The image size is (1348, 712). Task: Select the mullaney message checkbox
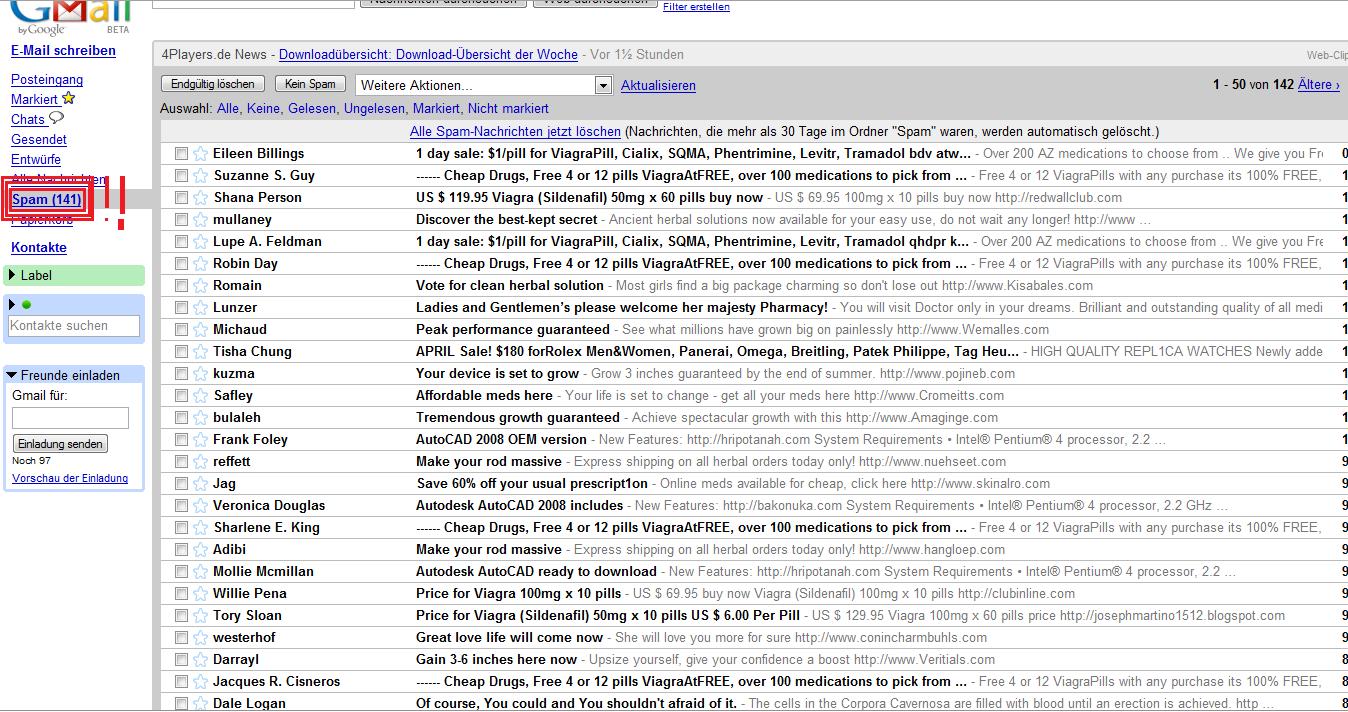181,220
